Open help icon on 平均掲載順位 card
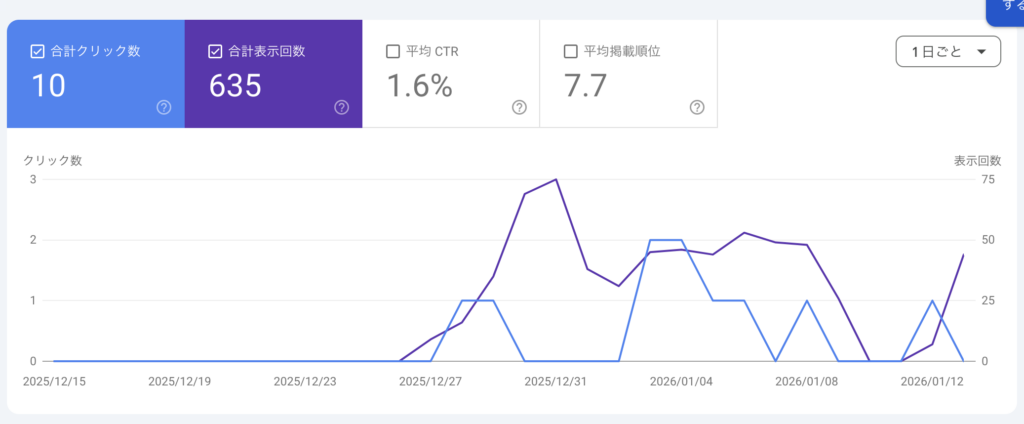 click(x=697, y=108)
